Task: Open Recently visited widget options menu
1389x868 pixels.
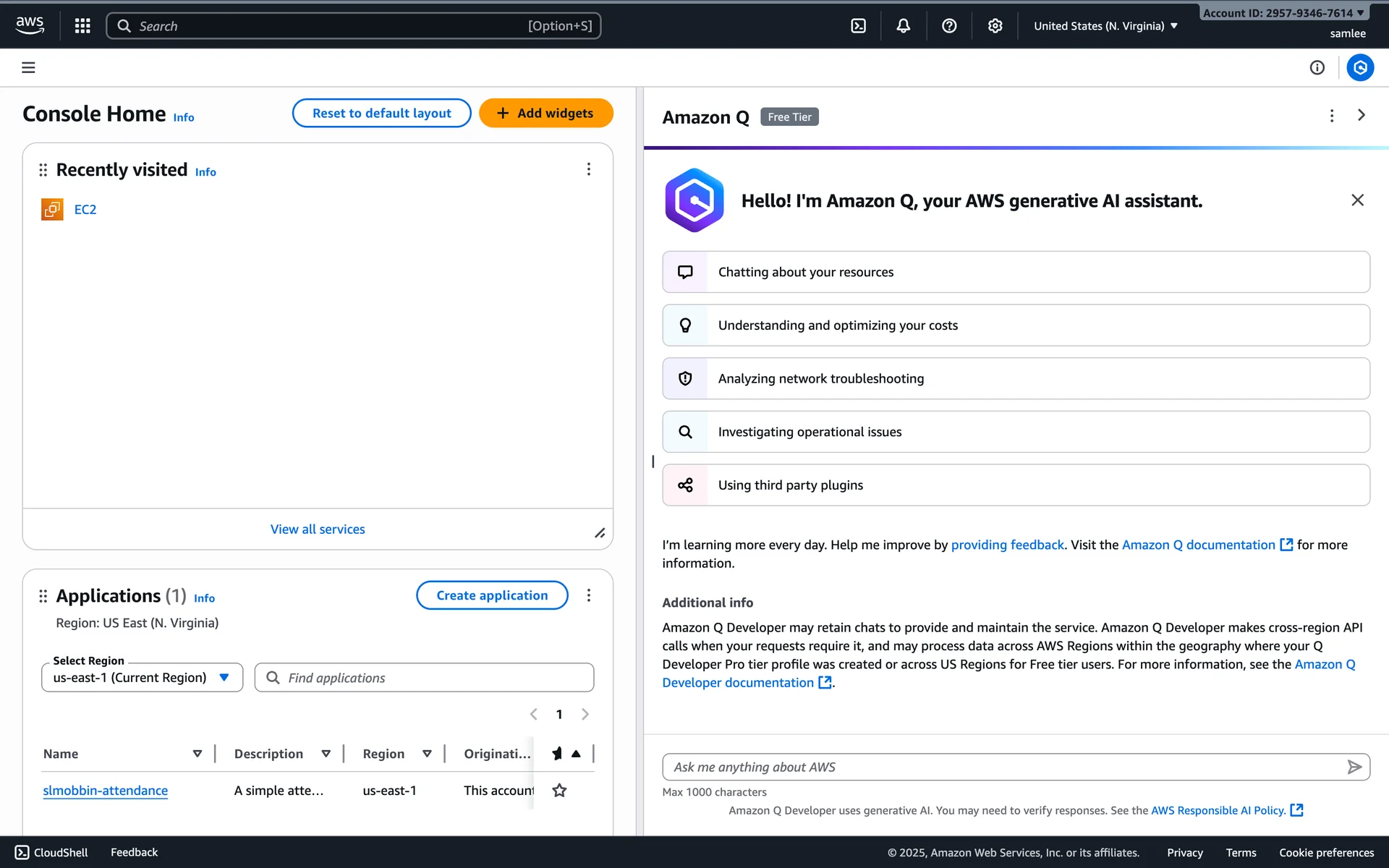Action: click(x=589, y=169)
